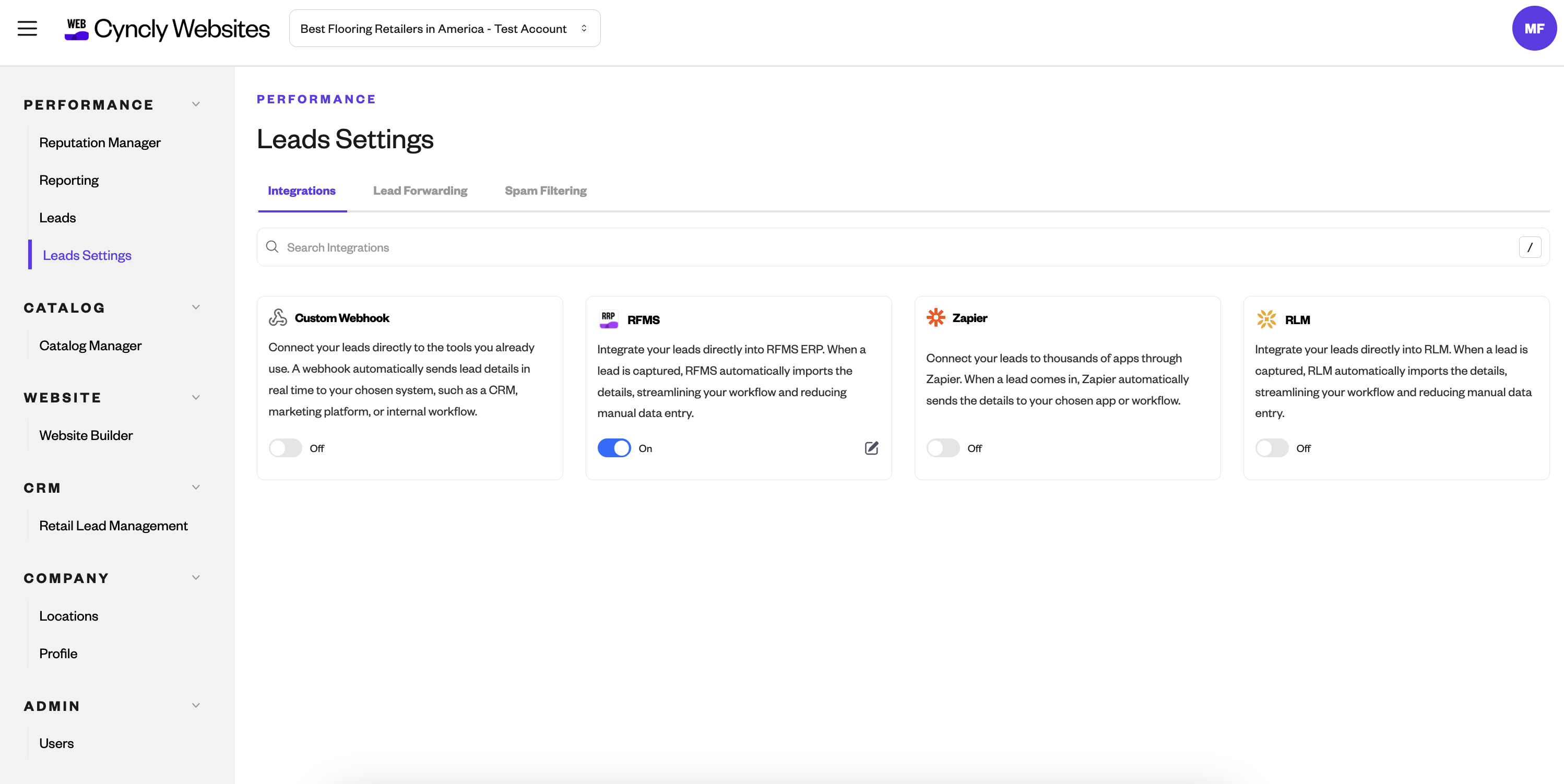Click the RLM logo icon
The image size is (1564, 784).
(1266, 319)
